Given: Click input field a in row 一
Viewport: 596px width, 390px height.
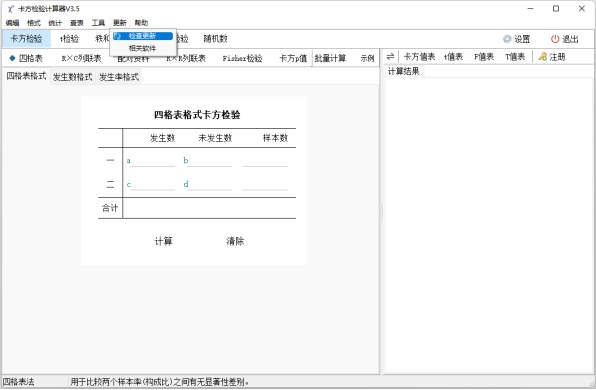Looking at the screenshot, I should (x=152, y=160).
